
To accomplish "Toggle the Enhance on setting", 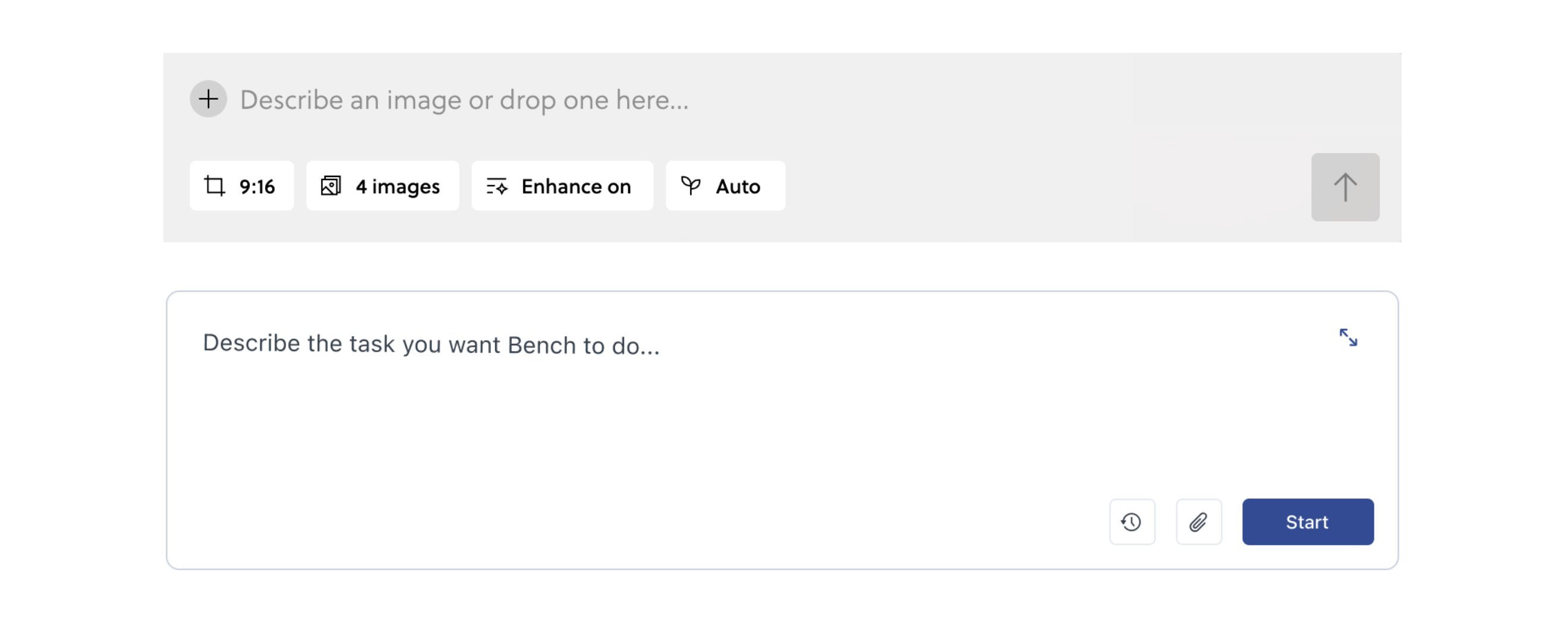I will pos(562,186).
